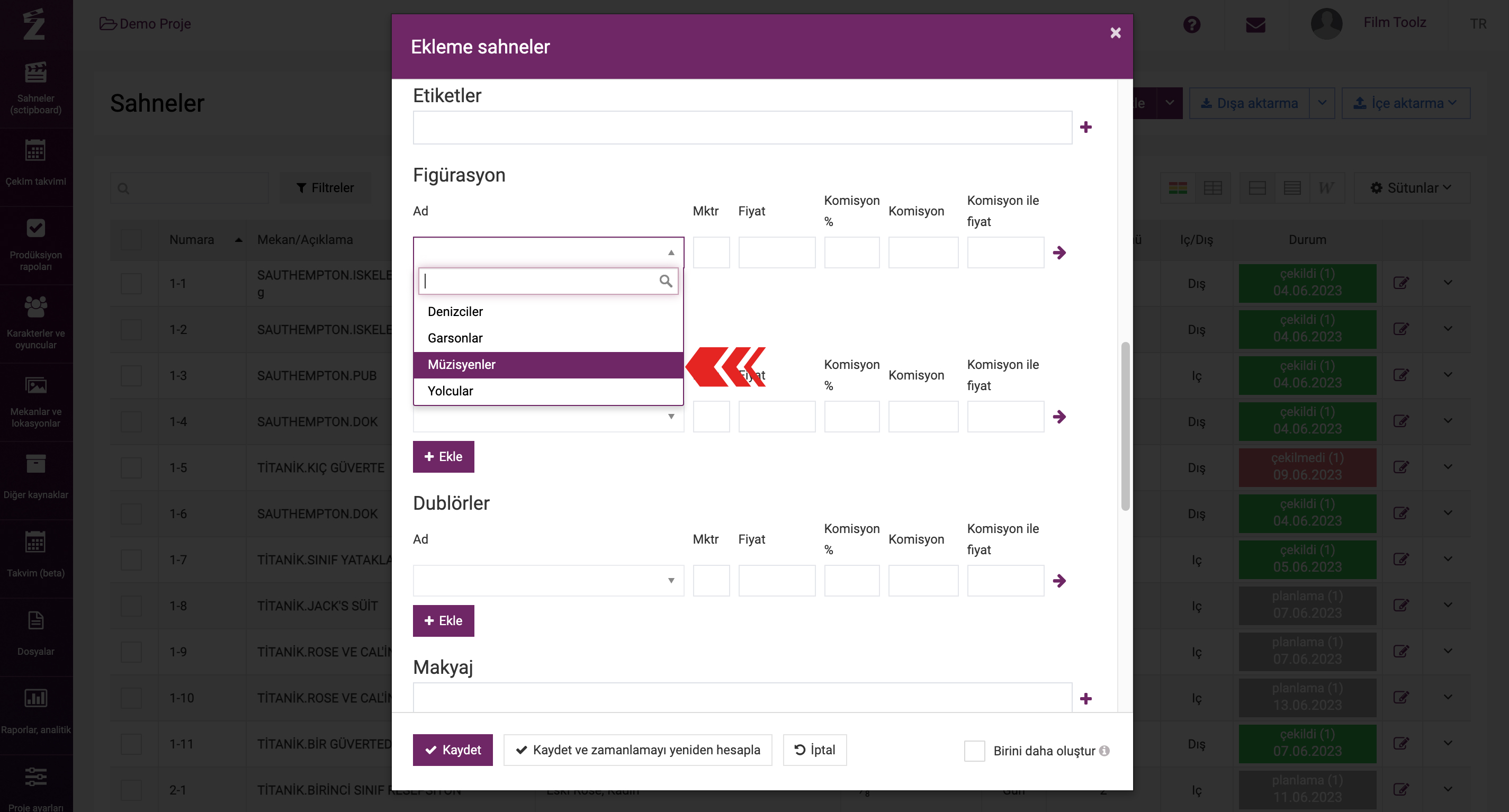
Task: Click Ekle under Figürasyon
Action: point(444,457)
